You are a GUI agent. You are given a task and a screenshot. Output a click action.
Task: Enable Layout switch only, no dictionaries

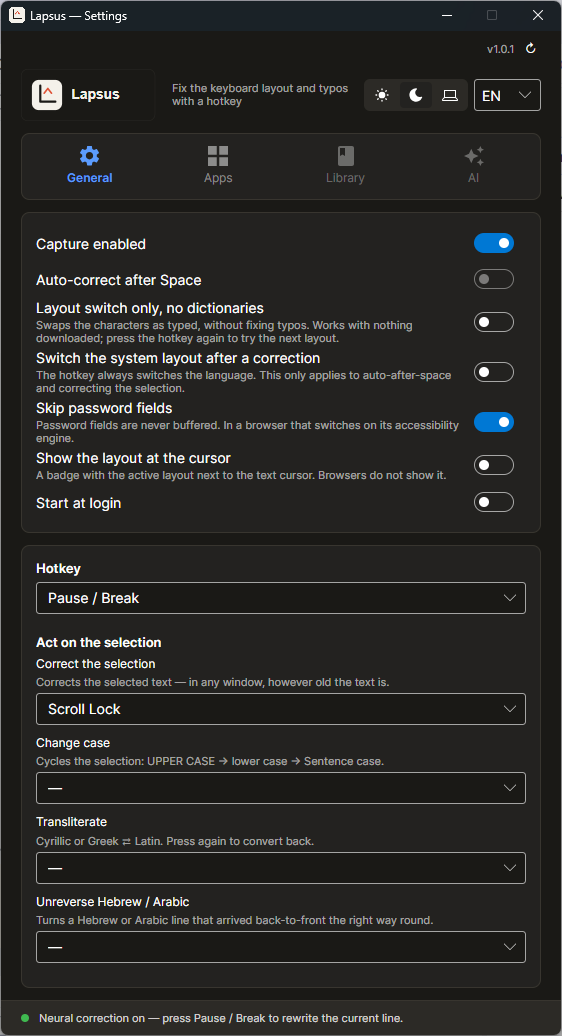tap(494, 322)
